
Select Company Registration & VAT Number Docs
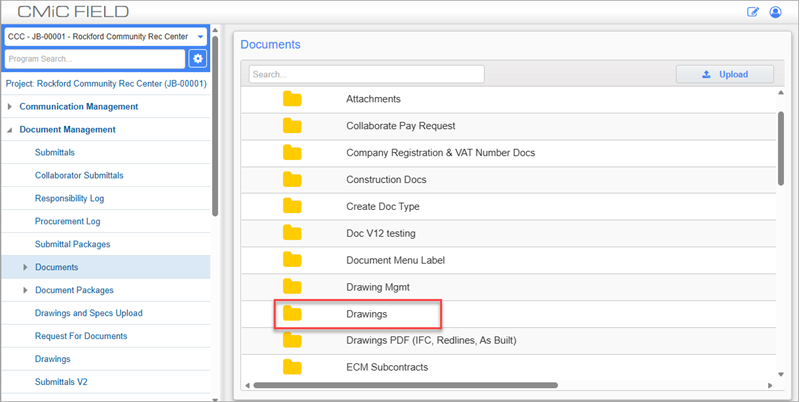coord(440,153)
